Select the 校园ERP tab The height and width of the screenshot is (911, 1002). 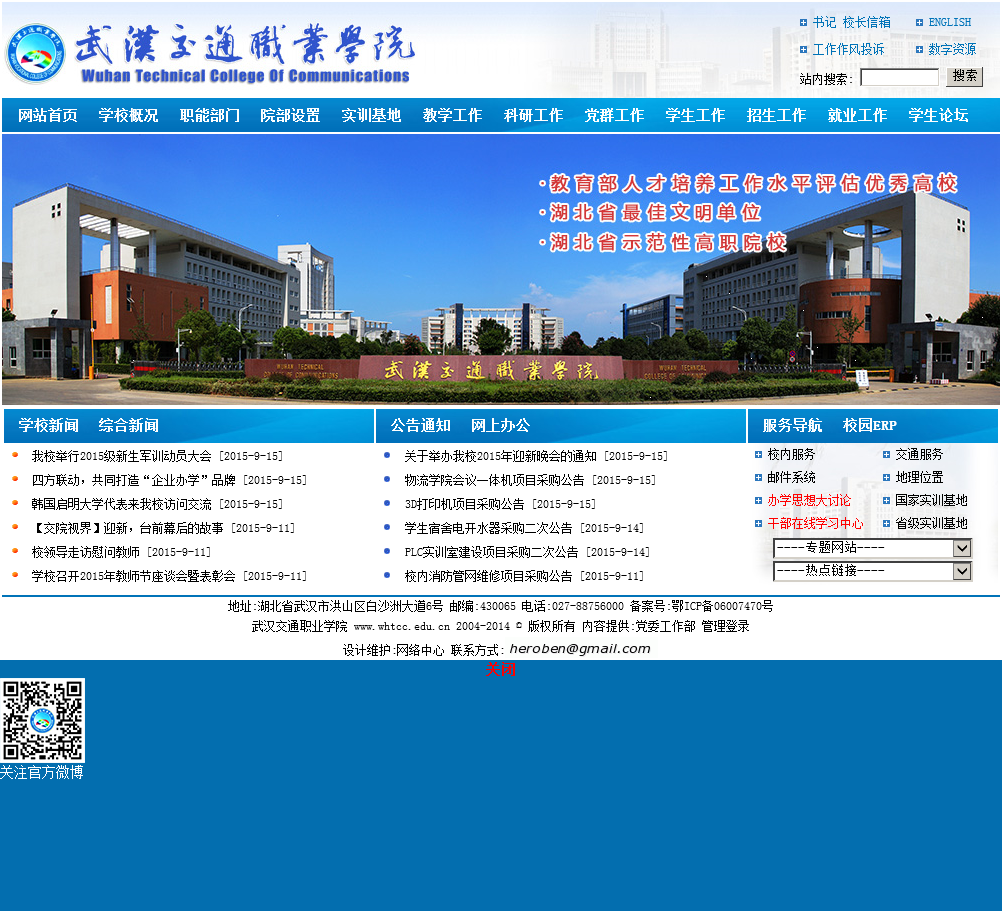click(870, 425)
